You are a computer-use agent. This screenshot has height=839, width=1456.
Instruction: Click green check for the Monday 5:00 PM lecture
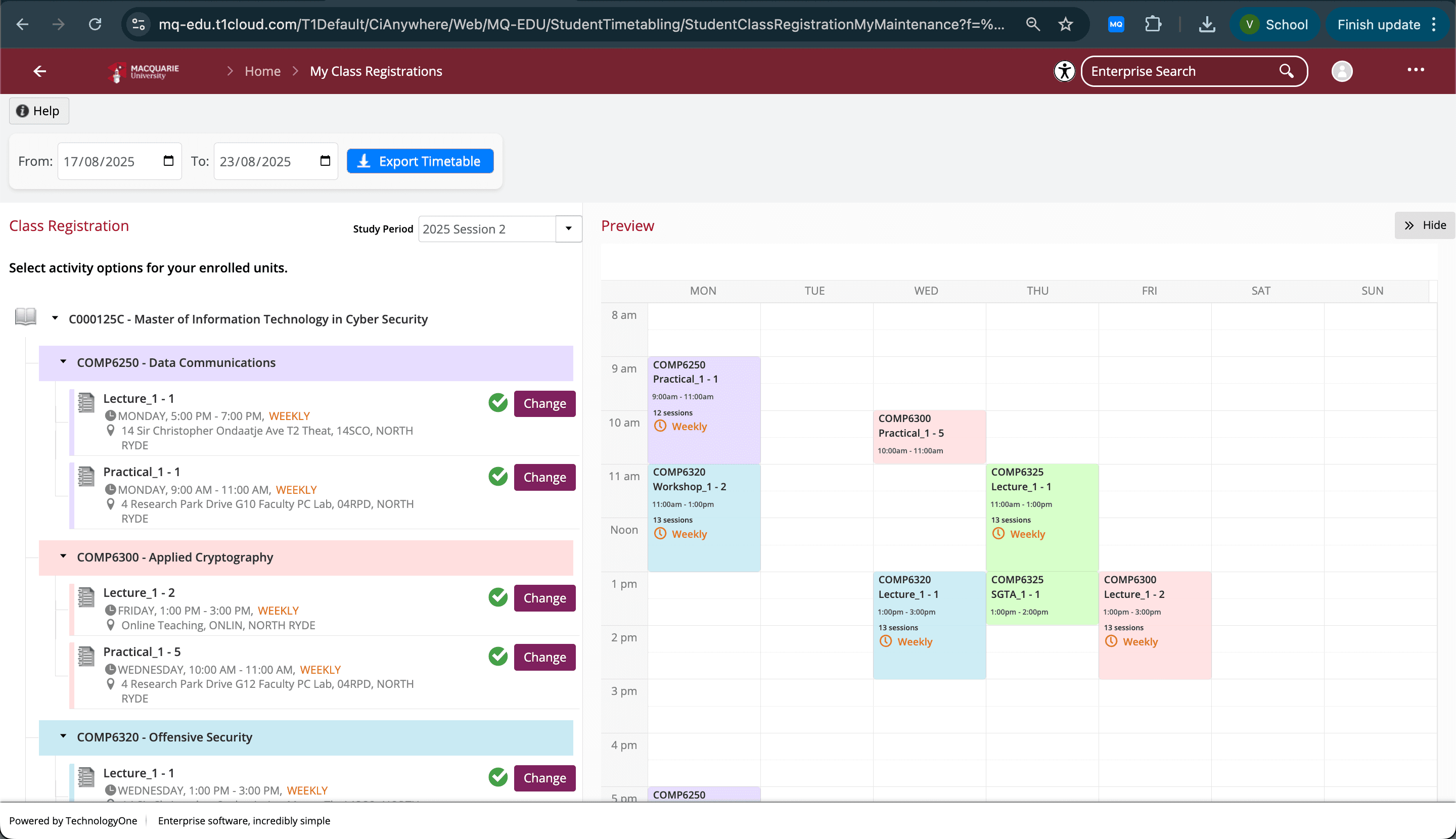498,403
